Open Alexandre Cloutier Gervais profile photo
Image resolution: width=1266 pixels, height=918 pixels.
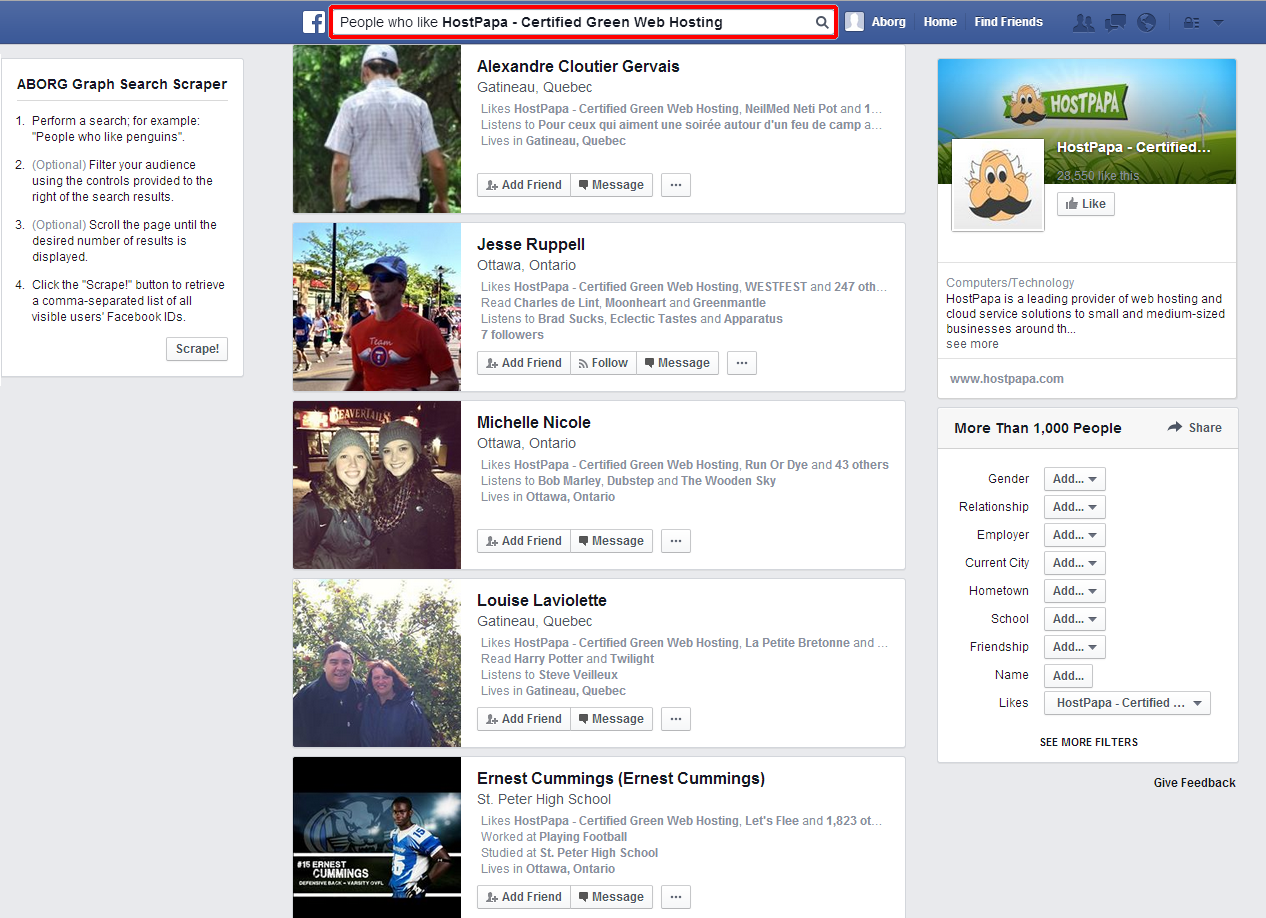point(377,129)
